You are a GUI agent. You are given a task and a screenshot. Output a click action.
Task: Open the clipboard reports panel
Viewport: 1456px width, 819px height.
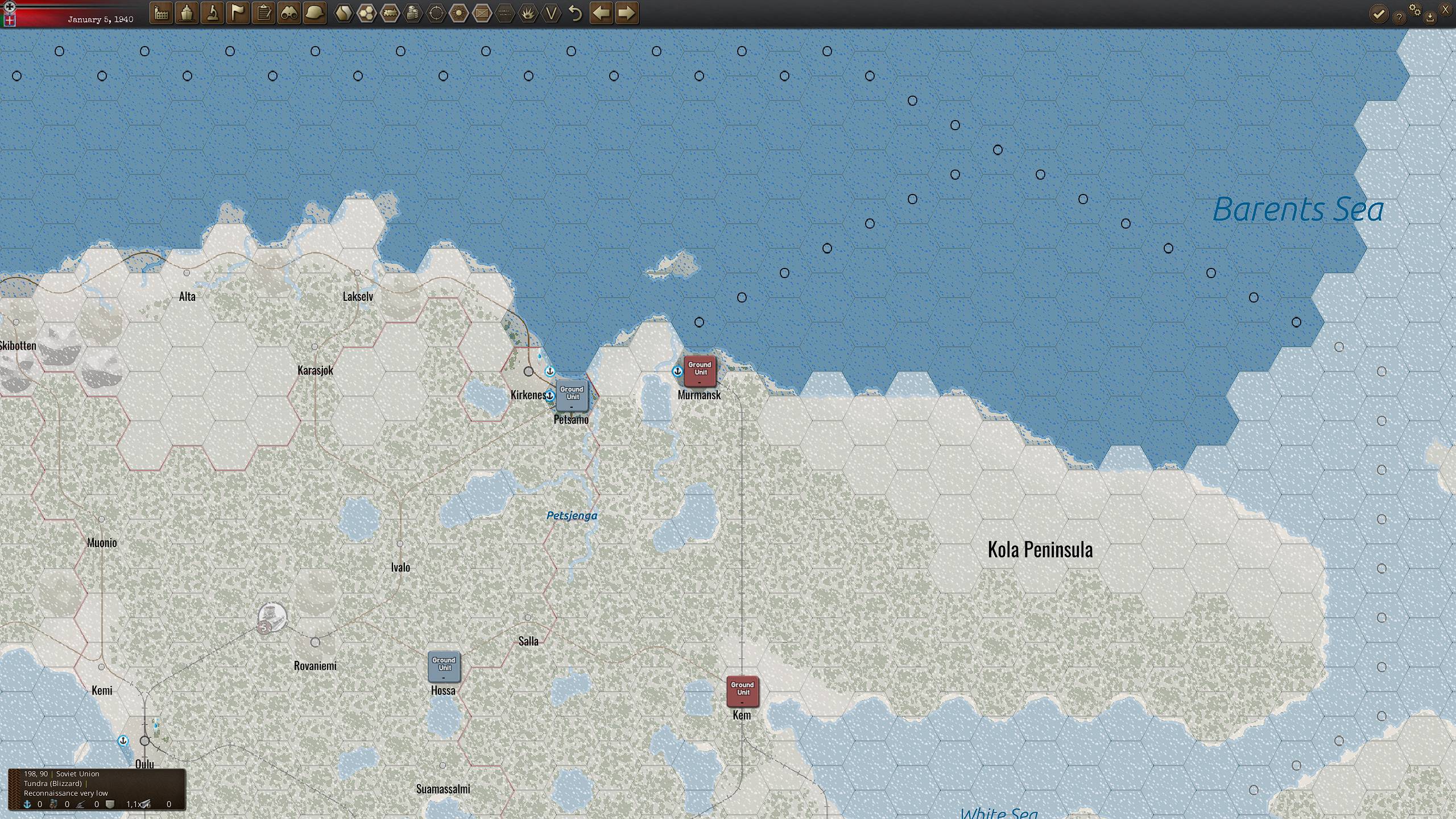tap(263, 13)
